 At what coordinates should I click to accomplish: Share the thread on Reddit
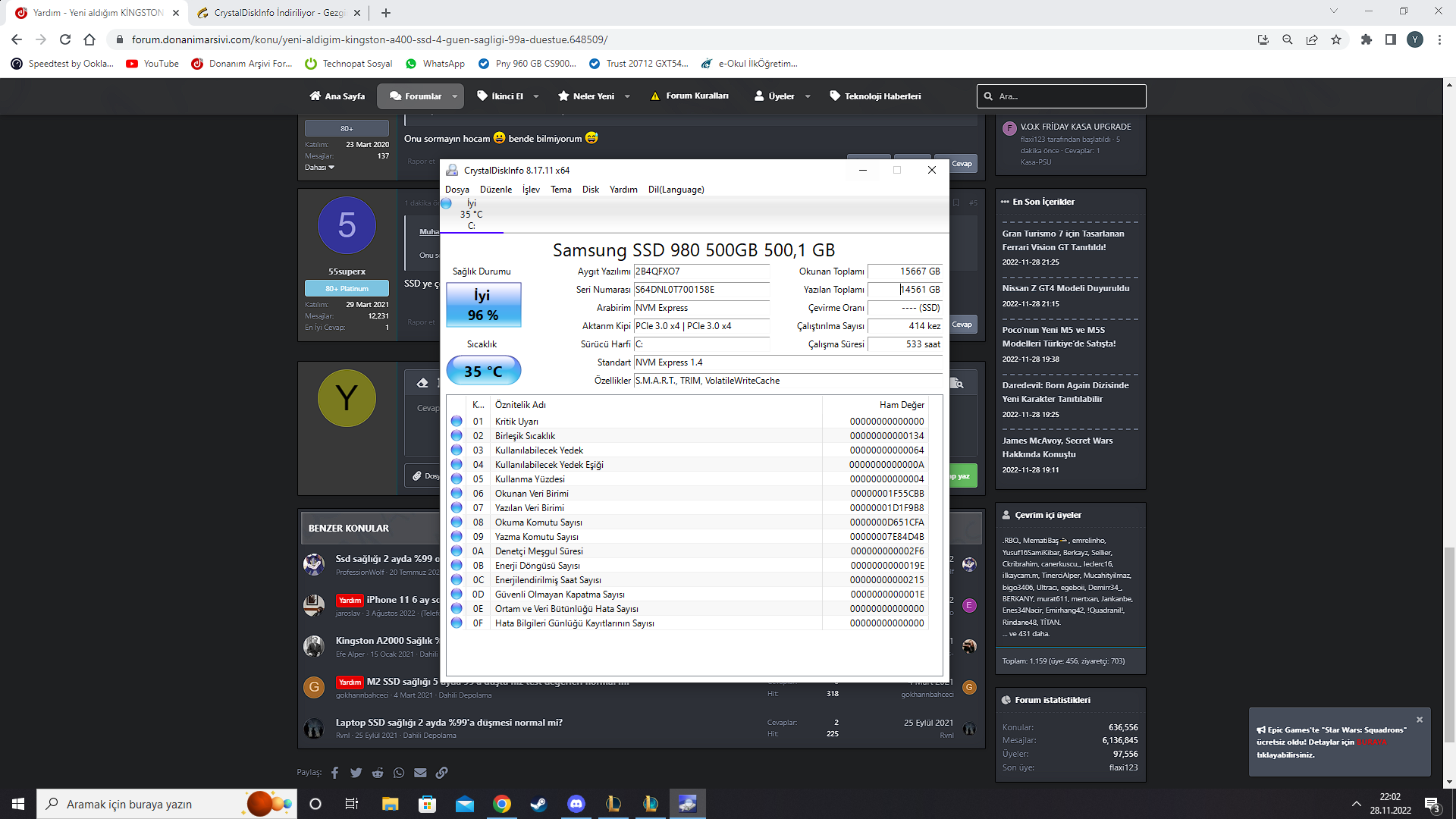[x=378, y=773]
